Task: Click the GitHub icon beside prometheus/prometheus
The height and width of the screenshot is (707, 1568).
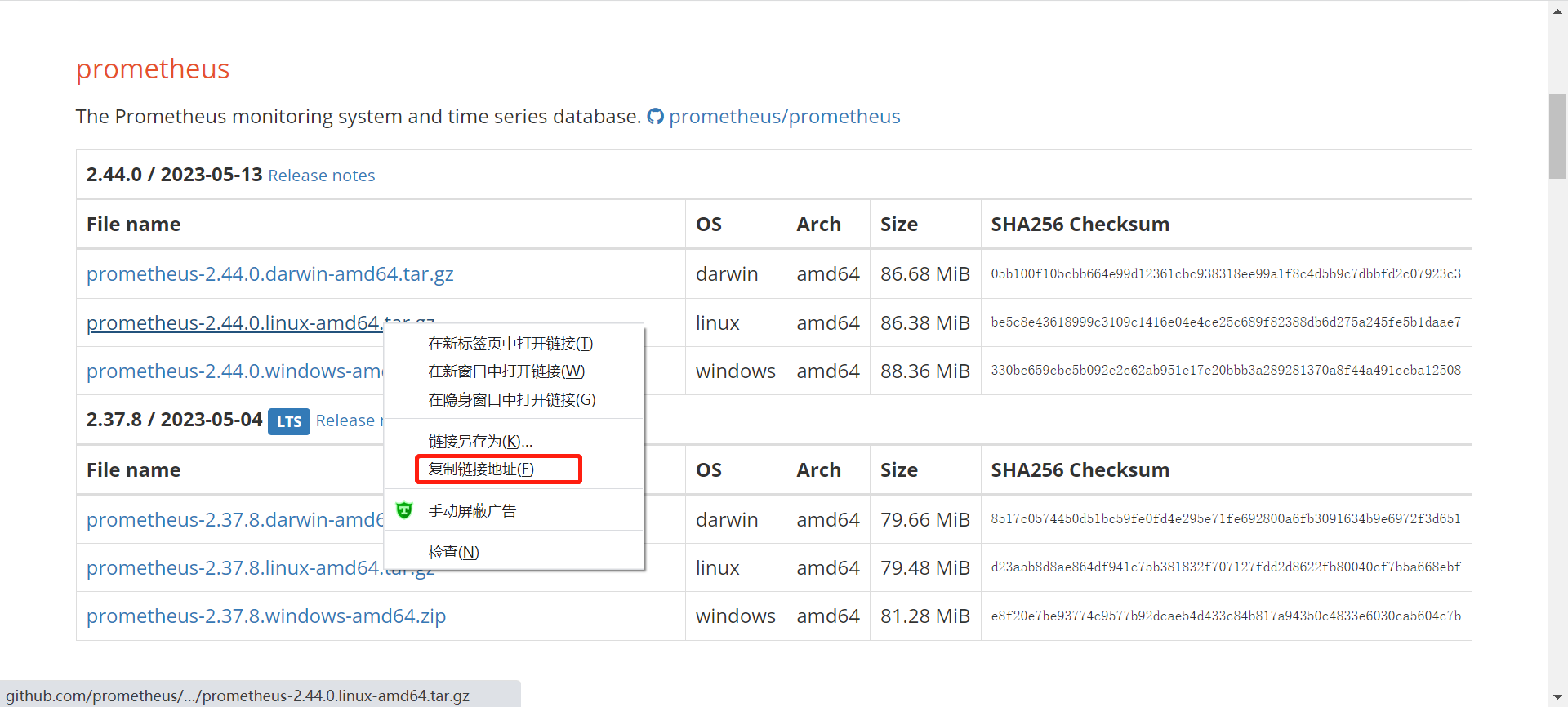Action: pyautogui.click(x=655, y=117)
